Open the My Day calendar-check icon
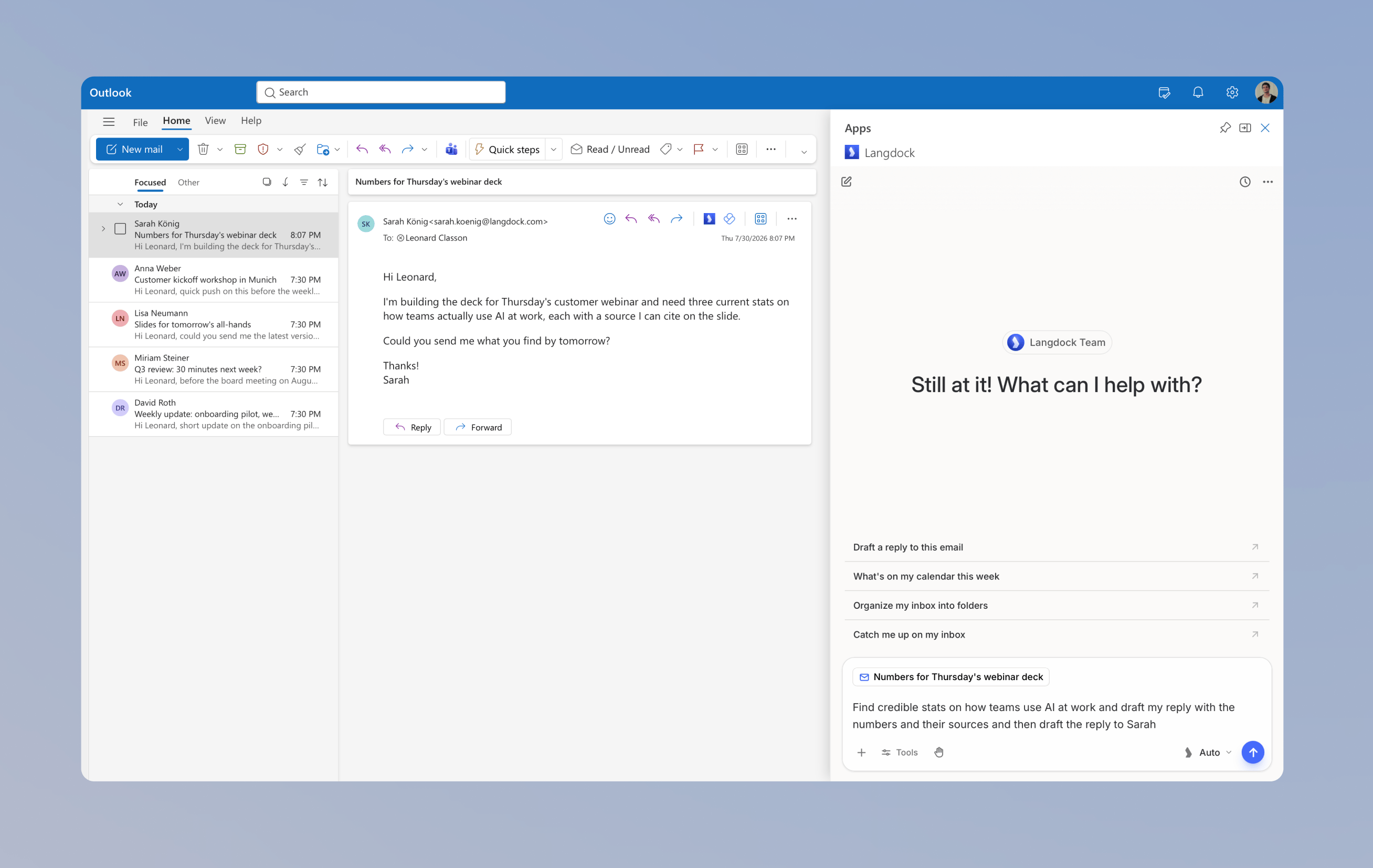This screenshot has width=1373, height=868. (x=1164, y=92)
